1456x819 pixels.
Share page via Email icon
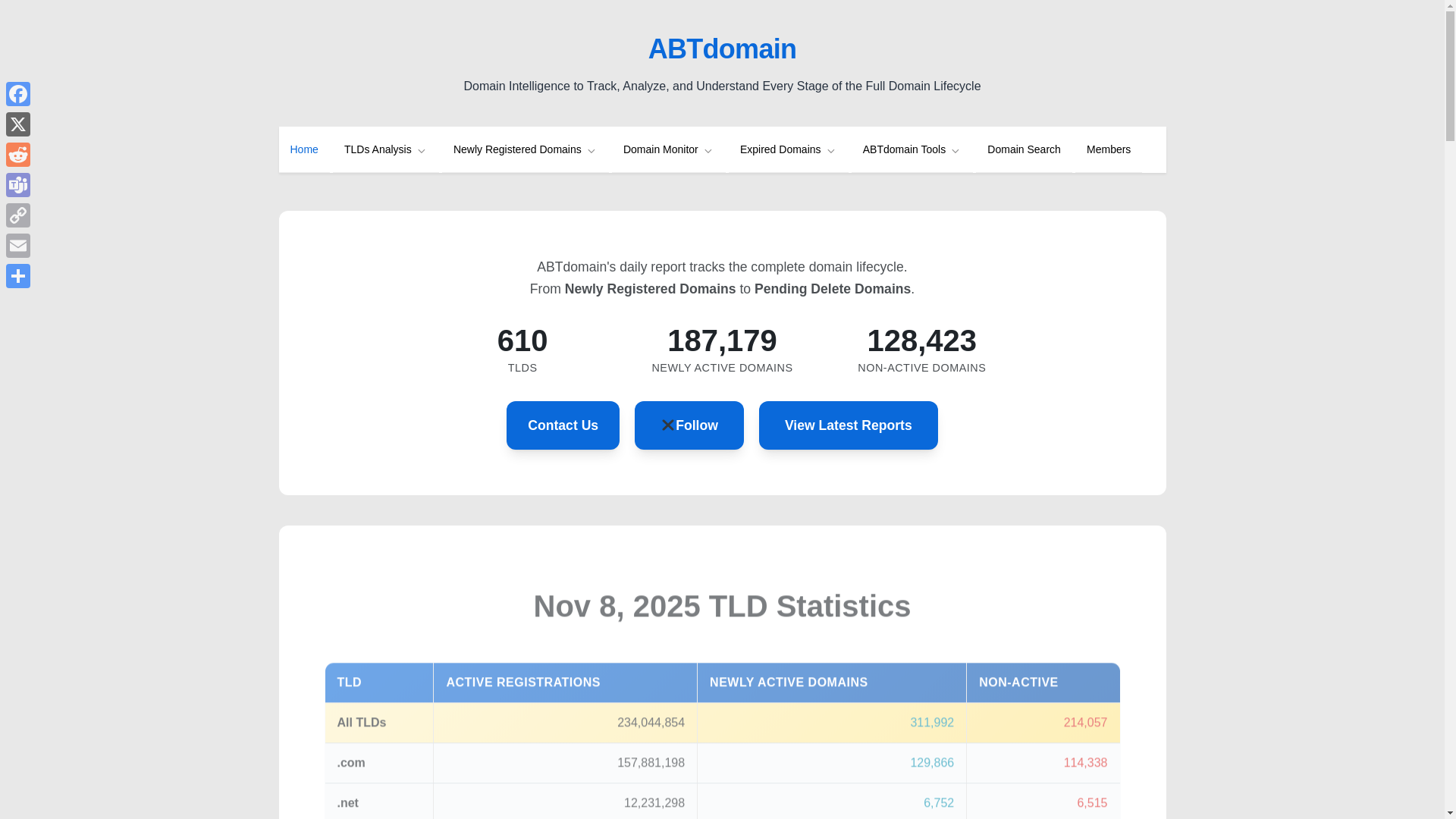(18, 246)
